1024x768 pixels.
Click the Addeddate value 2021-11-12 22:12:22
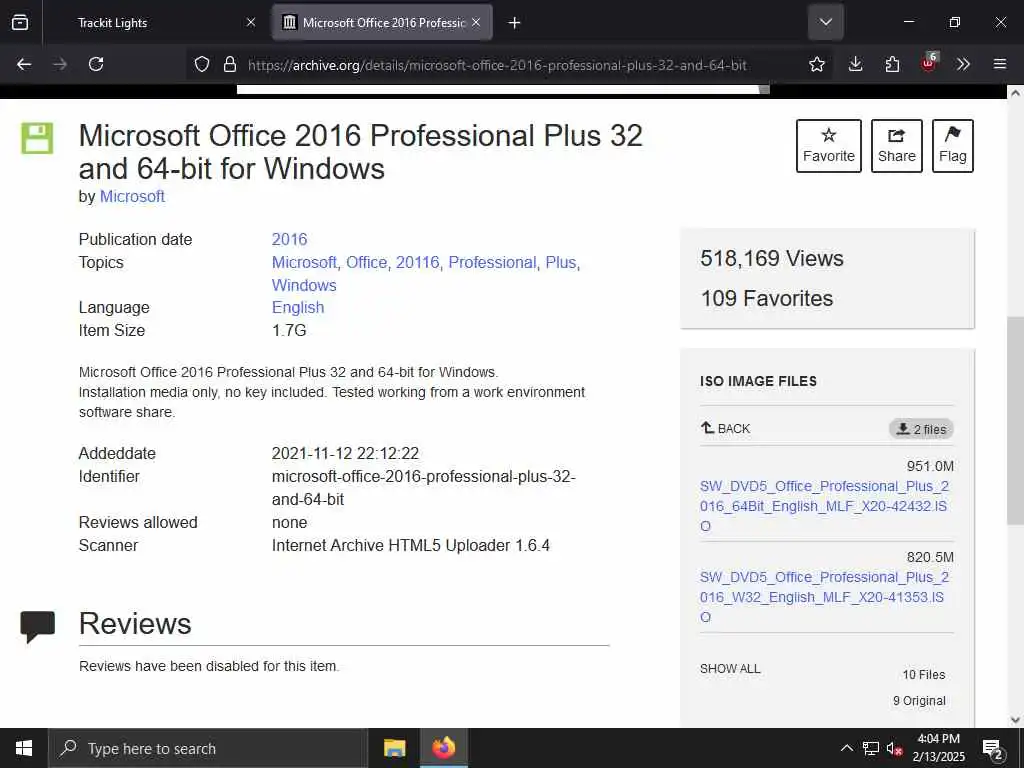(x=345, y=453)
